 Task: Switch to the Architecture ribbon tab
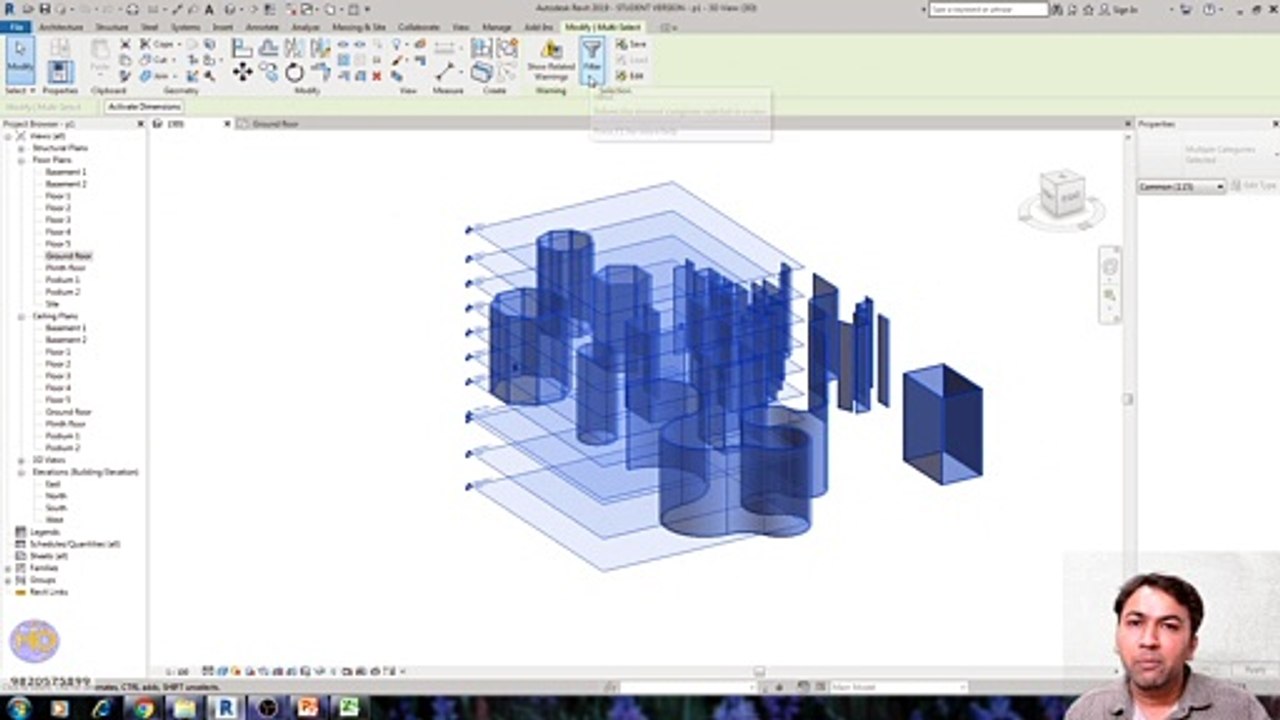coord(61,27)
